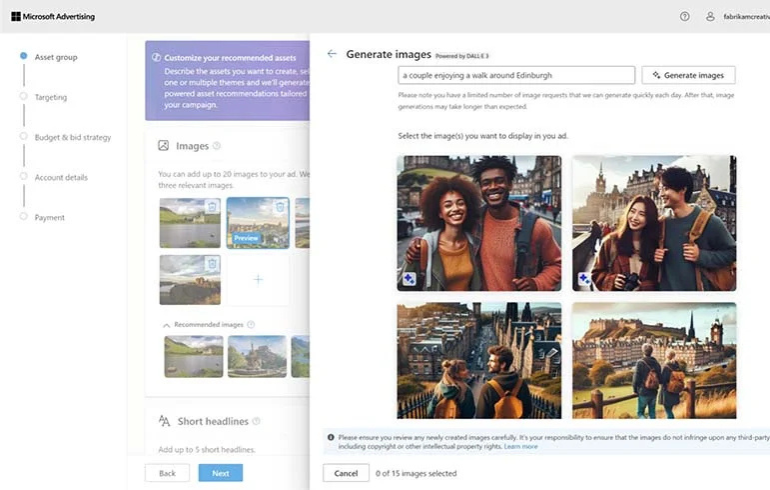
Task: Select the hikers facing castle generated image
Action: [654, 360]
